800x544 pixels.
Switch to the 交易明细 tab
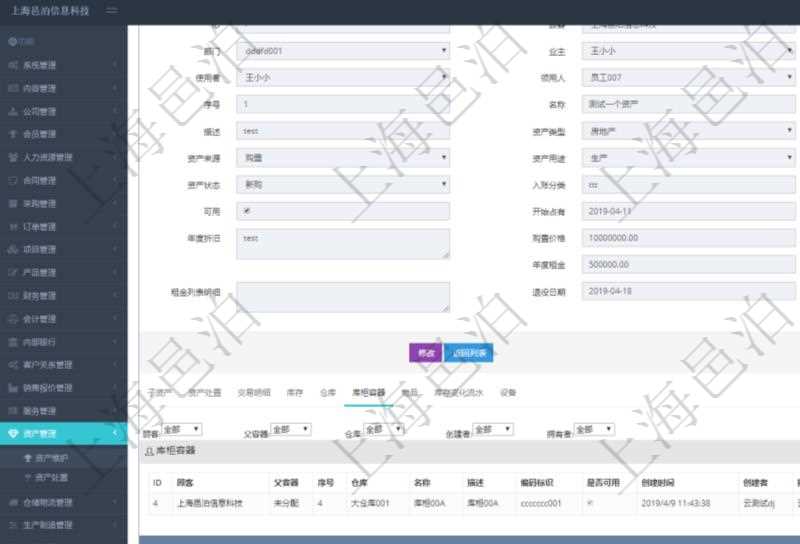253,393
